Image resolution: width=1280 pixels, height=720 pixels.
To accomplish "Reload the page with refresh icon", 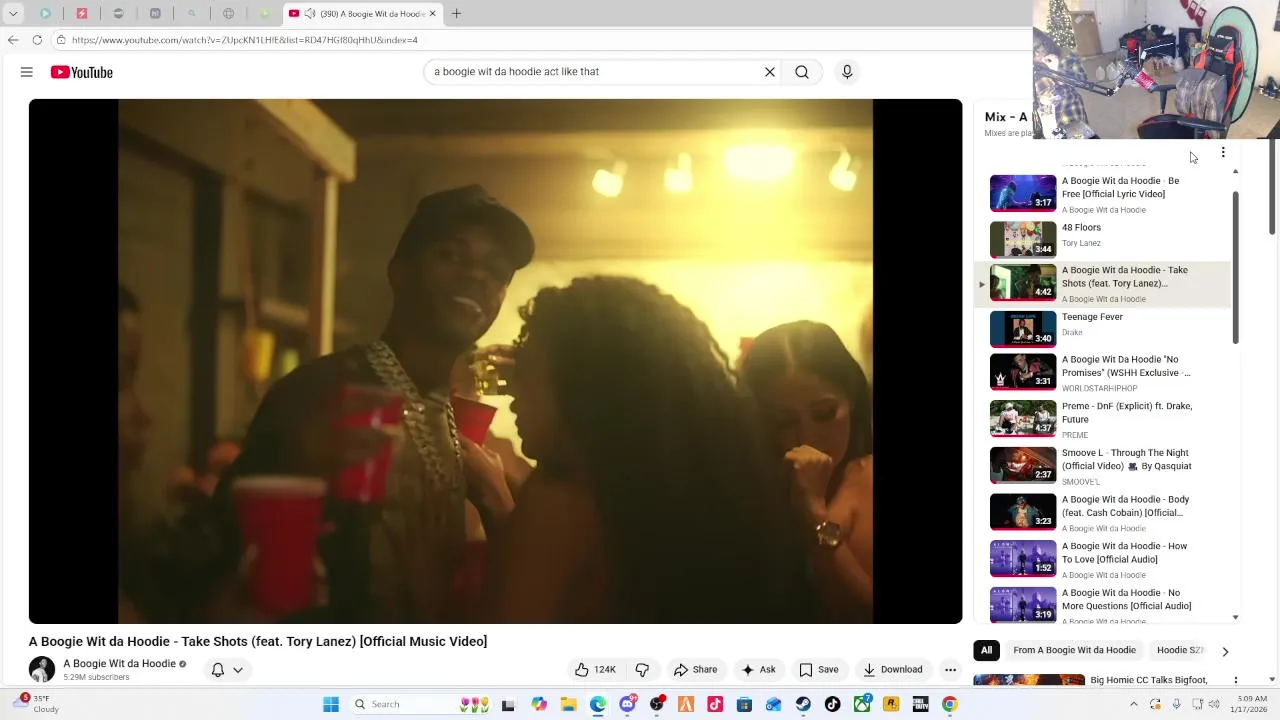I will [37, 40].
